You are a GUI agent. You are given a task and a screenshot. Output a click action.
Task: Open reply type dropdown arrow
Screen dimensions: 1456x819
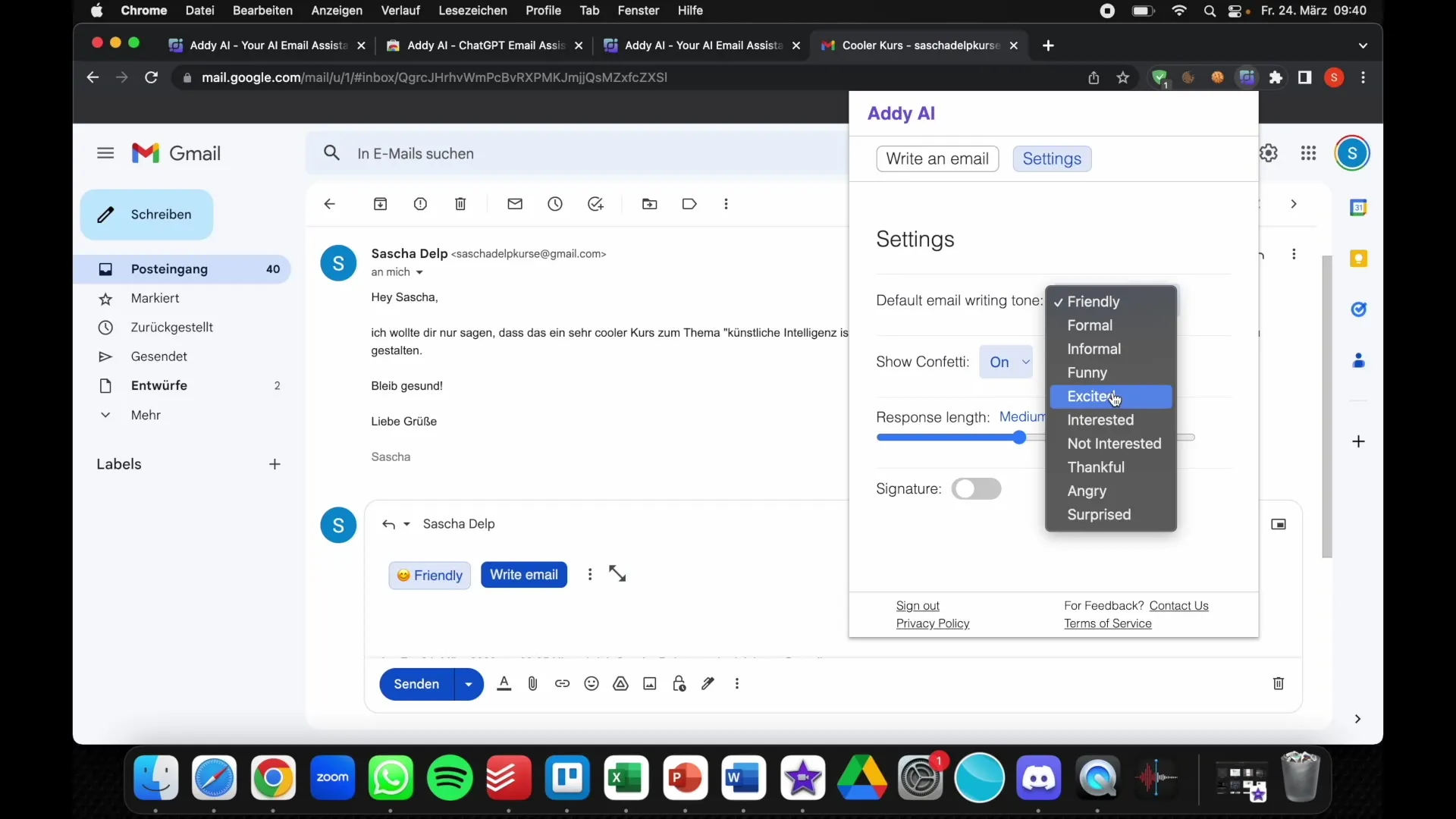coord(407,524)
